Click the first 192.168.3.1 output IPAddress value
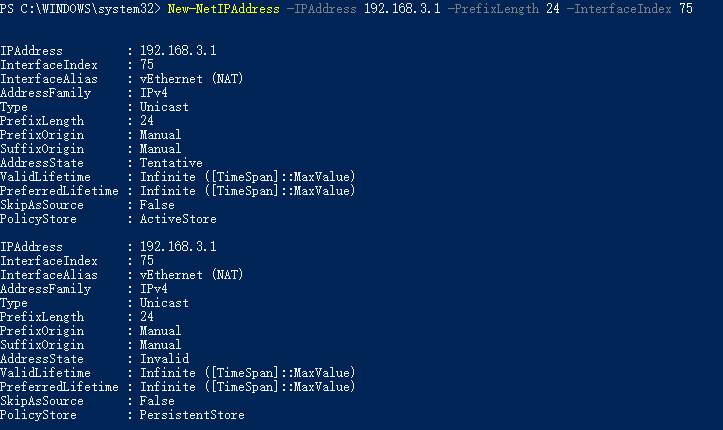This screenshot has width=723, height=430. [x=178, y=51]
